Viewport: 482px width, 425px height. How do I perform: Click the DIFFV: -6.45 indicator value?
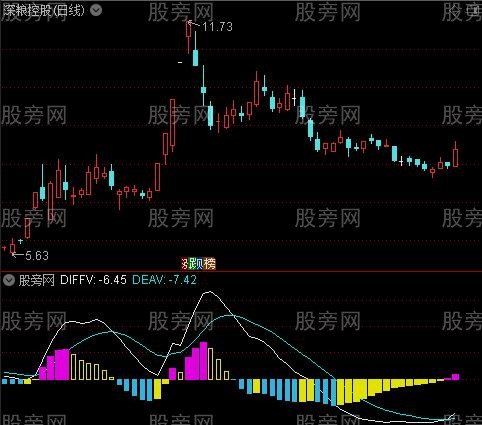coord(93,280)
